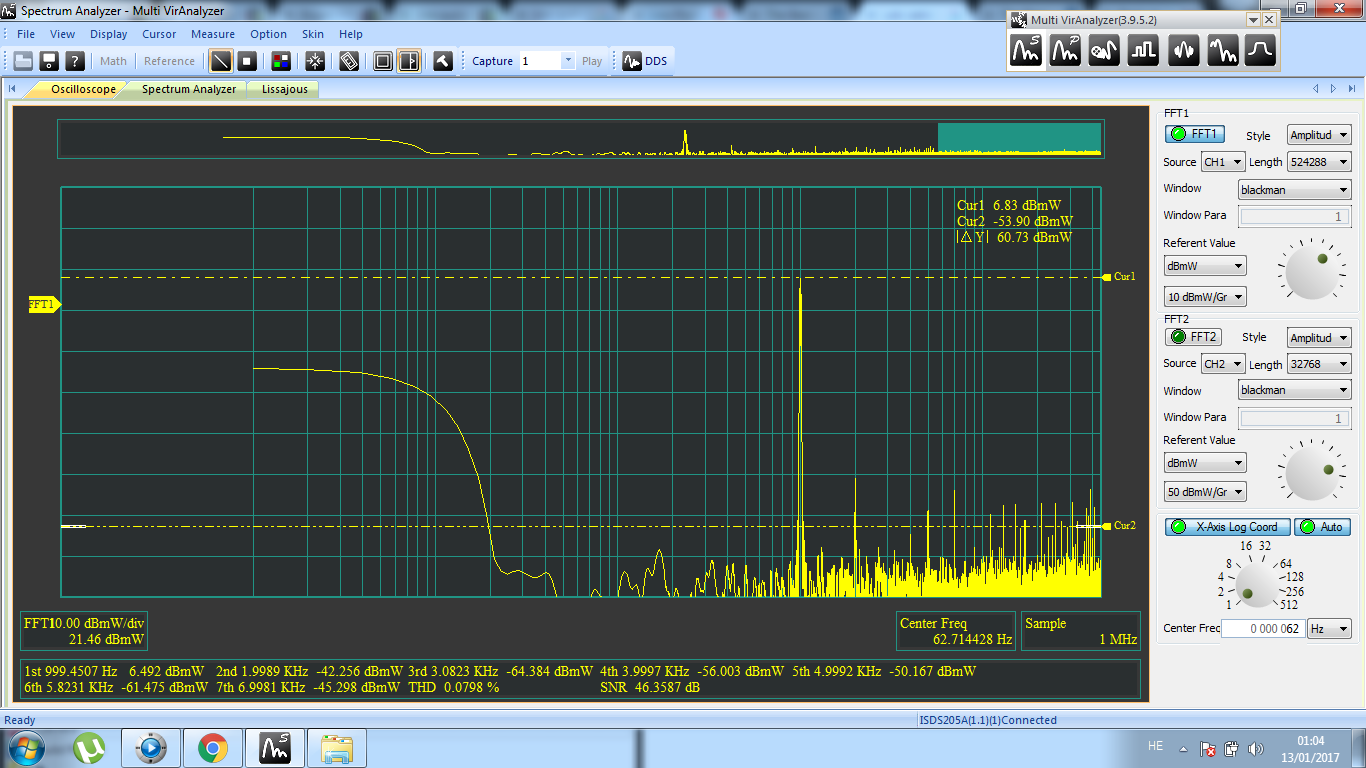The width and height of the screenshot is (1366, 768).
Task: Open the Multi VirAnalyzer panel dropdown arrow
Action: click(1252, 20)
